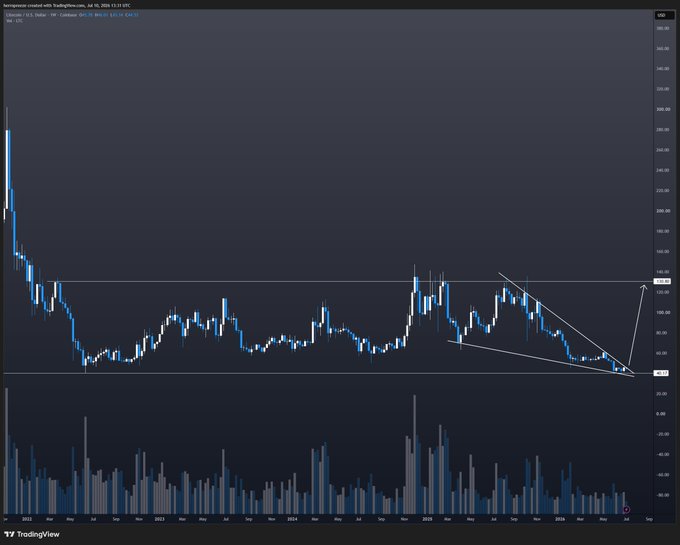Click the 2025 label on time axis
This screenshot has width=680, height=545.
click(x=427, y=519)
